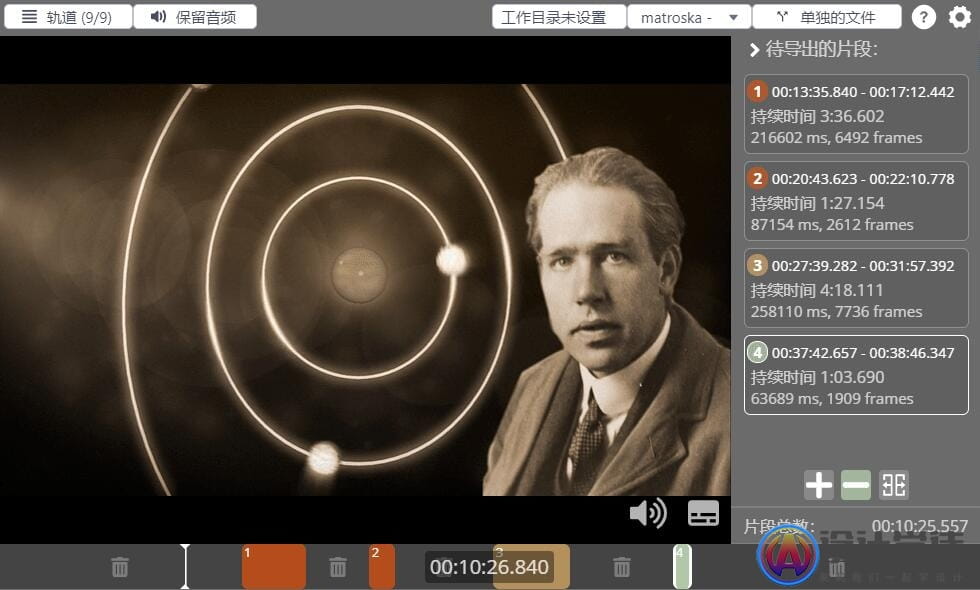Click the speaker volume icon on video

click(648, 513)
